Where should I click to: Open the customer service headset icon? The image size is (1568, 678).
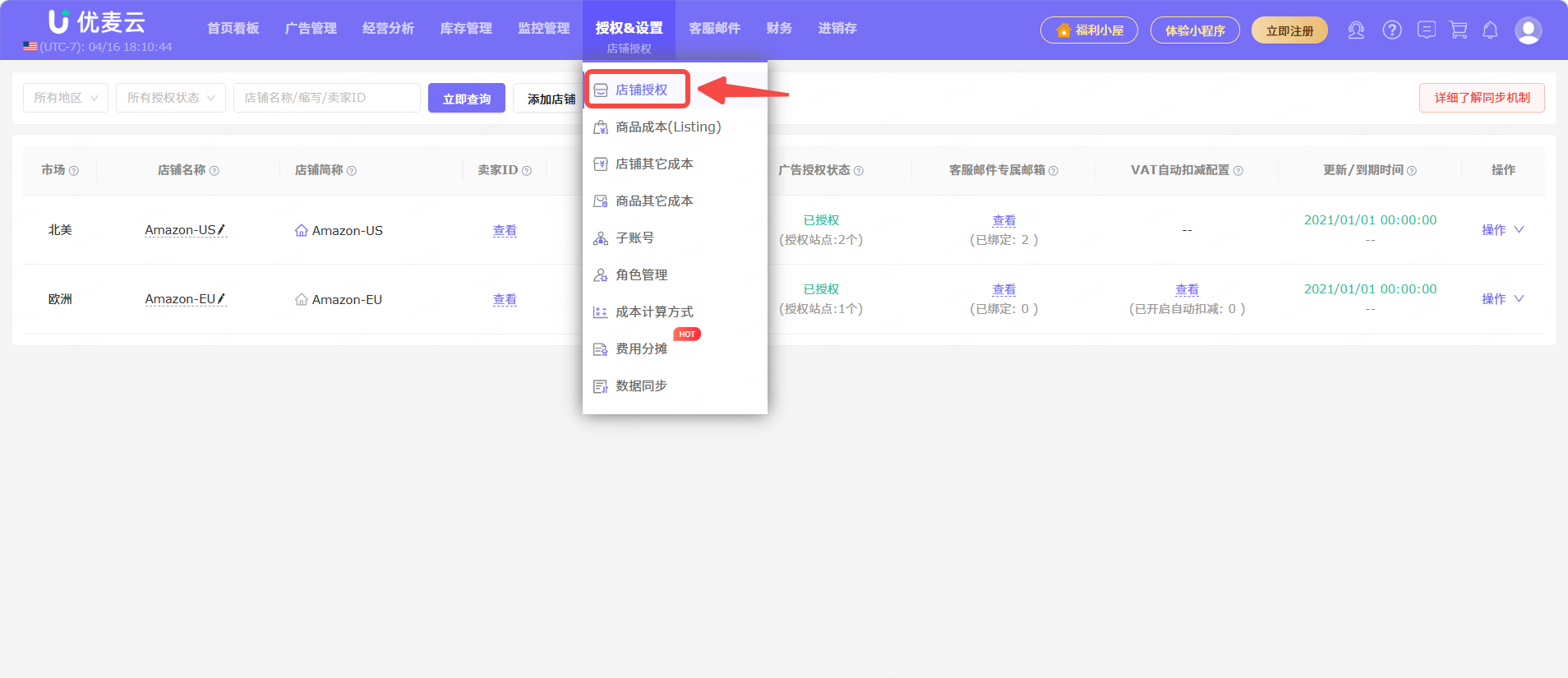[1356, 30]
